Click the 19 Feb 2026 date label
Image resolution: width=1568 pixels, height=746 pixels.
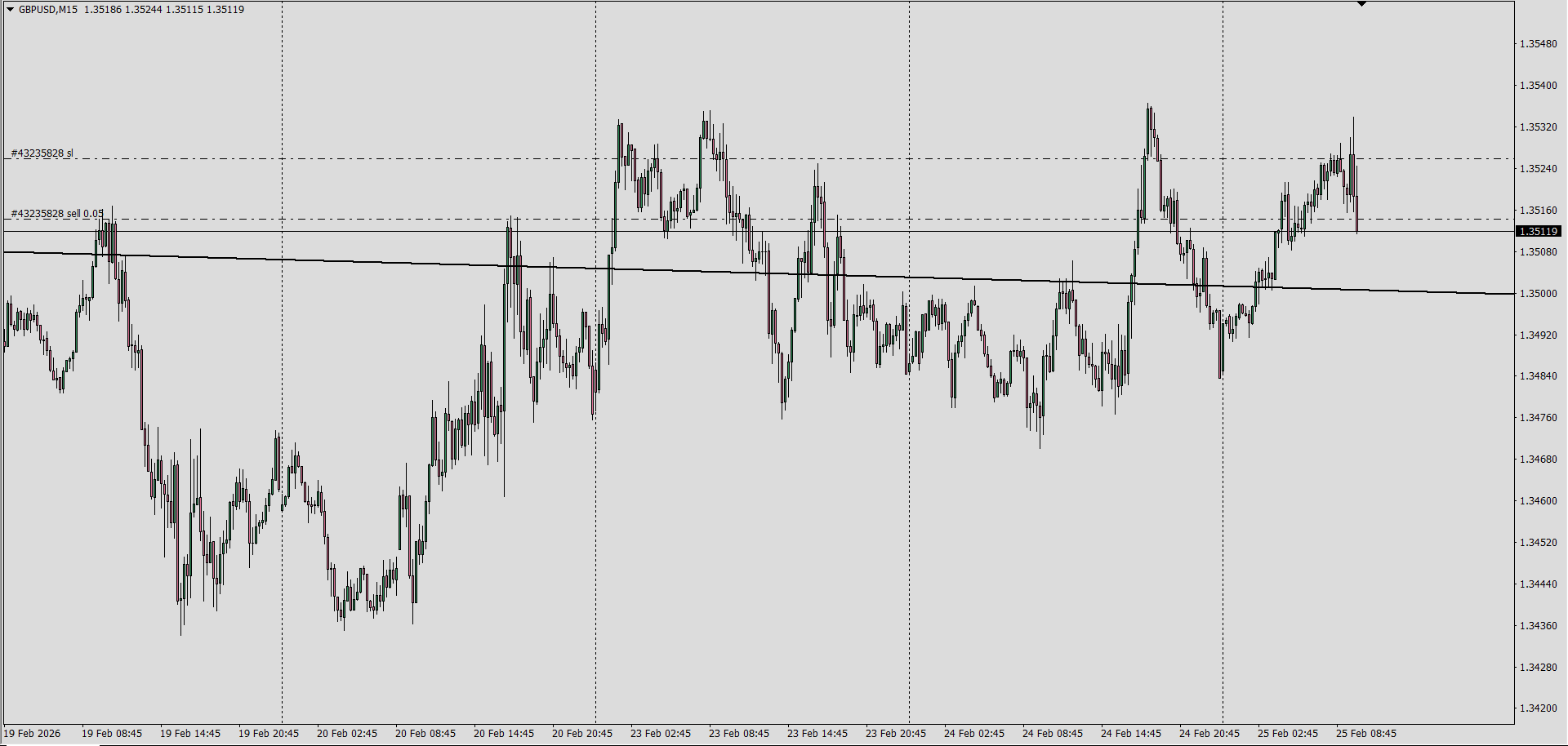tap(32, 734)
